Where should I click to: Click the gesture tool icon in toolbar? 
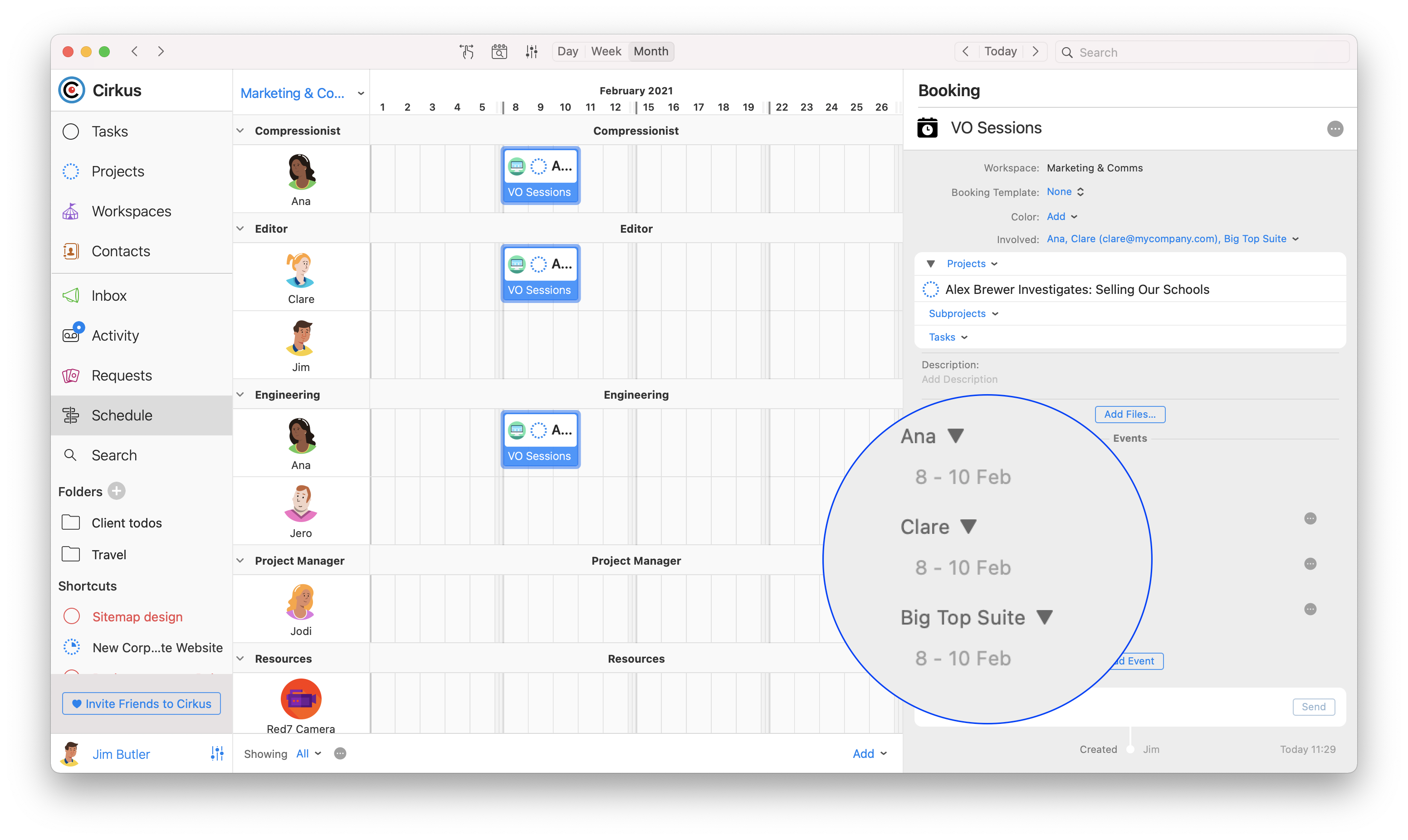pos(467,52)
